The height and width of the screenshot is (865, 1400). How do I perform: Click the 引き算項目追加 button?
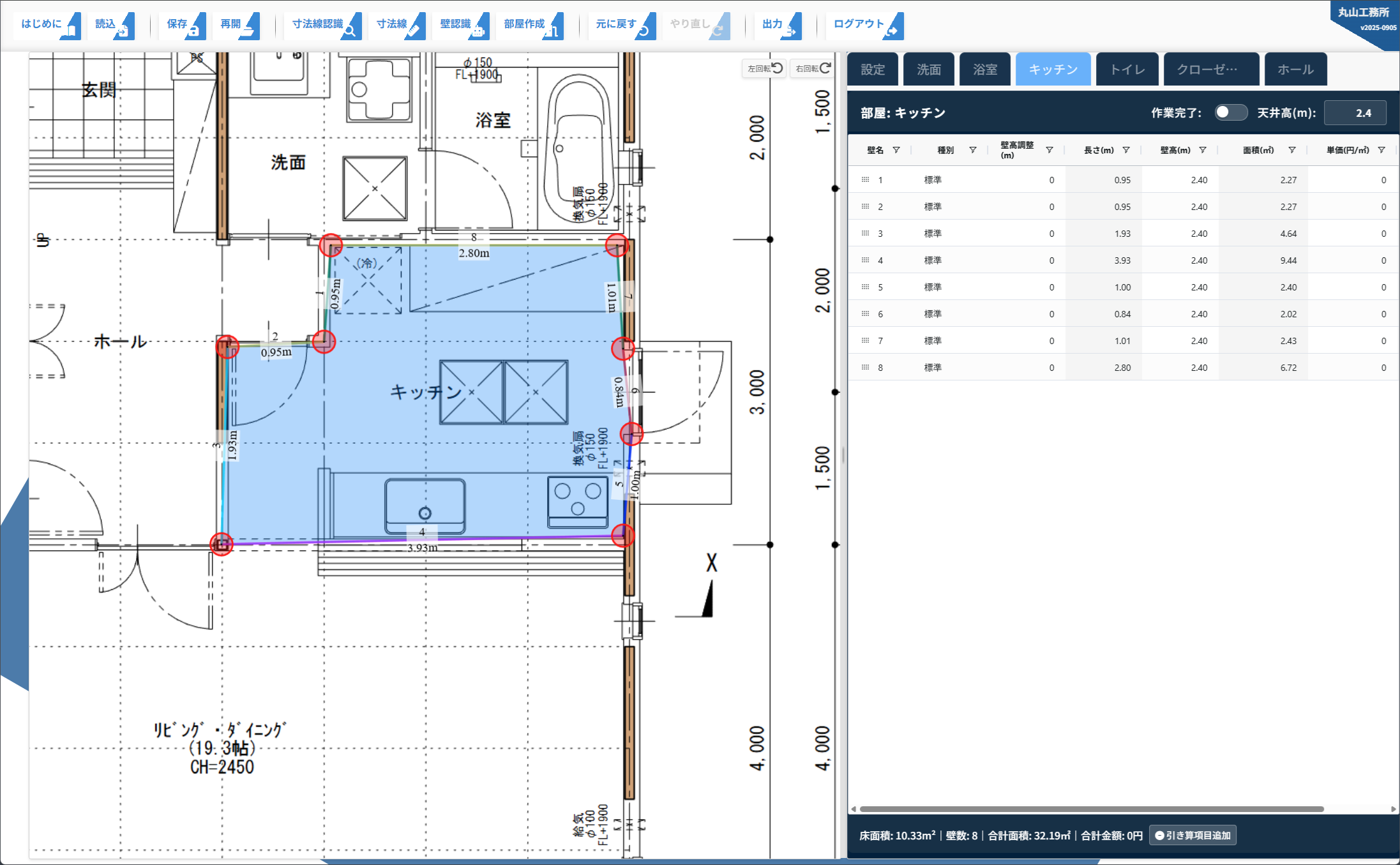(x=1192, y=835)
